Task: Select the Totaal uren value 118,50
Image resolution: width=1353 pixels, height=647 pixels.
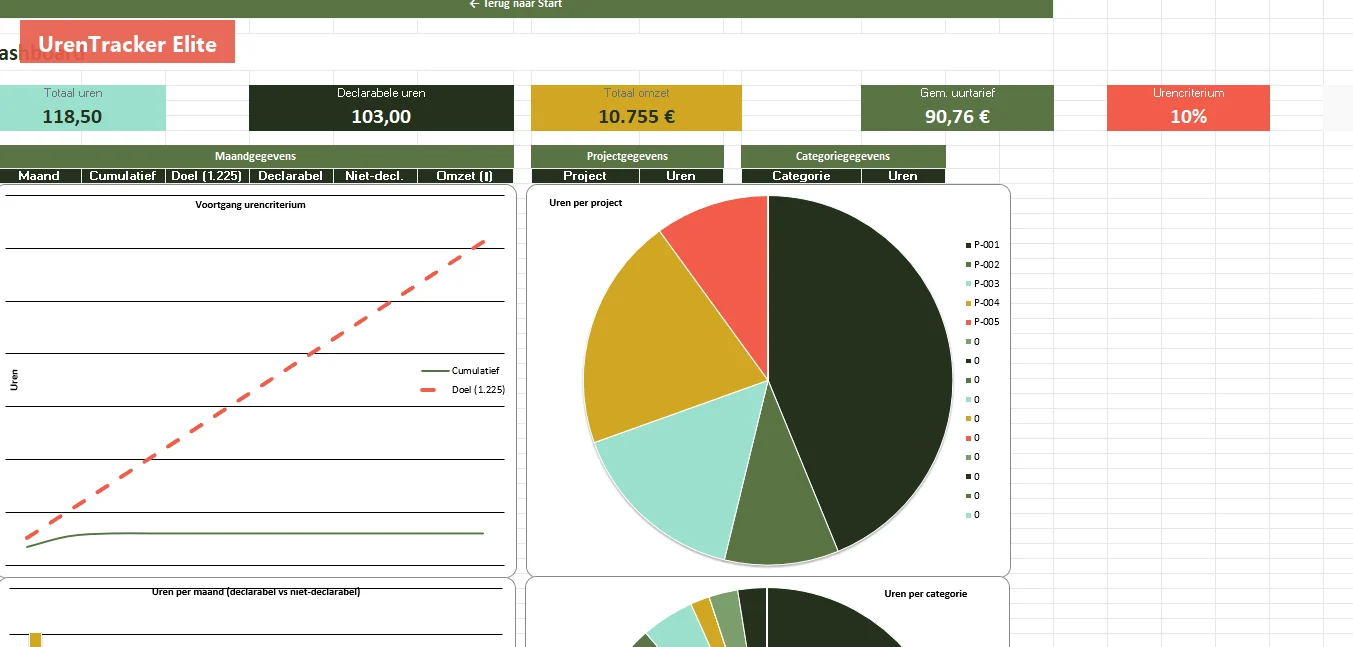Action: [x=72, y=116]
